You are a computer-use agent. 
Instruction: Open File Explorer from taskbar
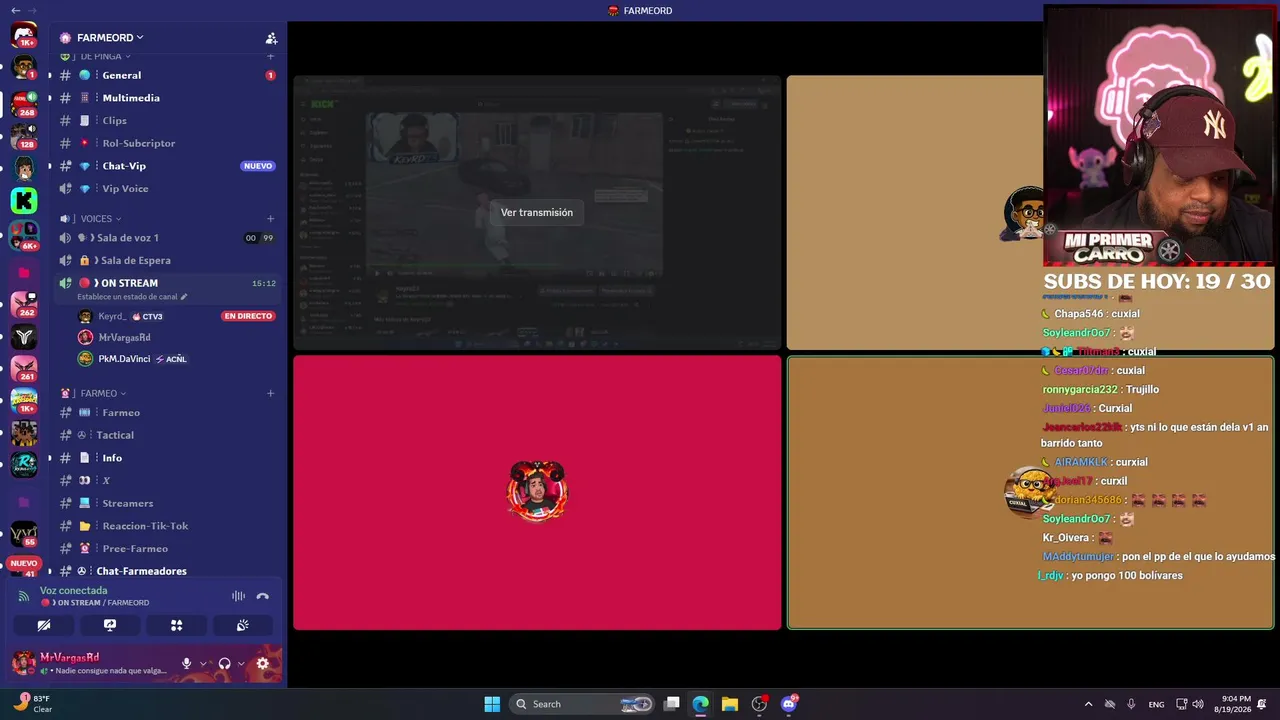point(730,704)
